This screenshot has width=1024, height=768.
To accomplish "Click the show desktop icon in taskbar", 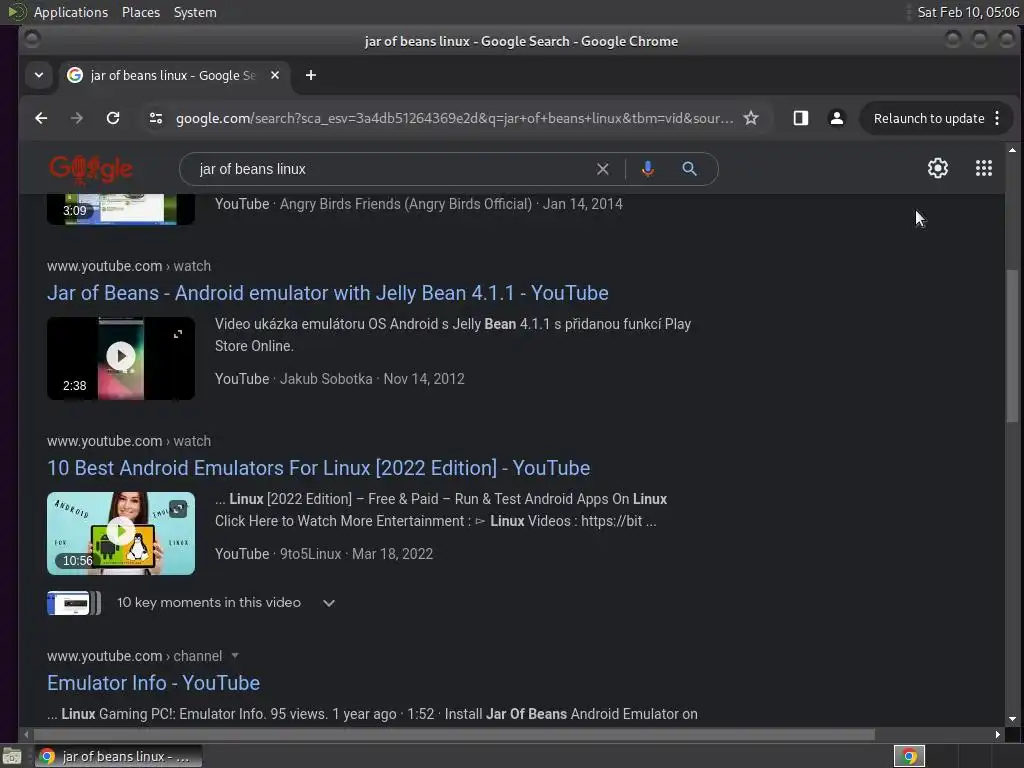I will (12, 756).
